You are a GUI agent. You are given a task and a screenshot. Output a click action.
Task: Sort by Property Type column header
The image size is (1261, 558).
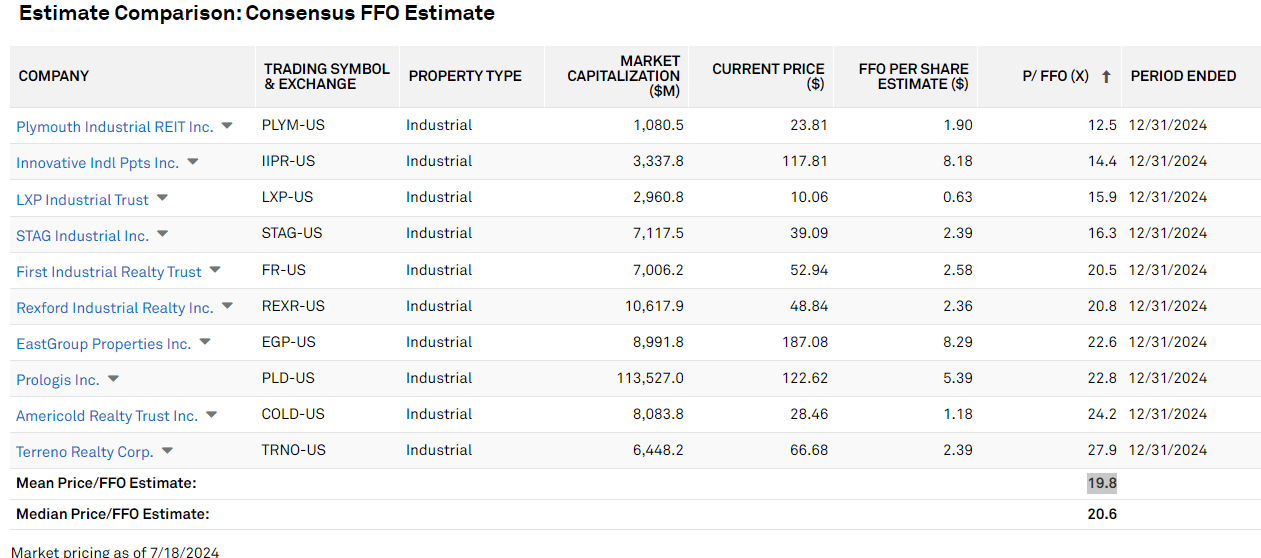pos(465,76)
